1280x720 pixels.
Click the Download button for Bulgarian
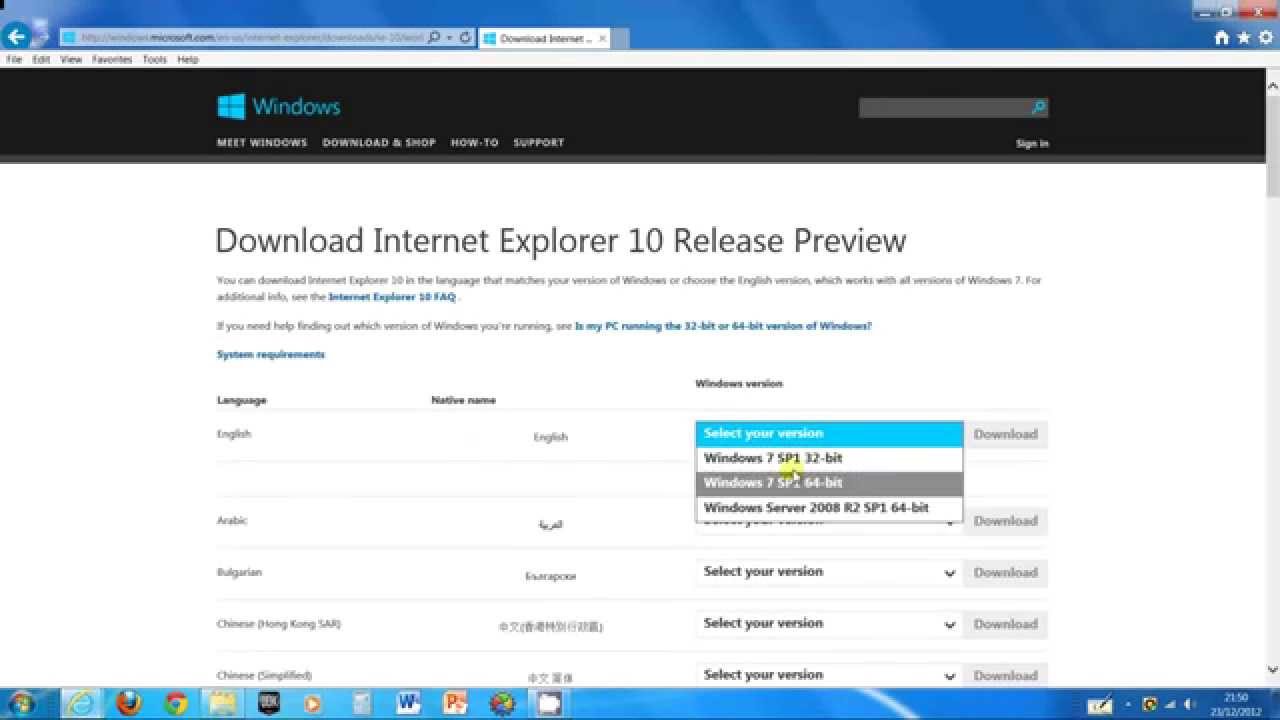click(1005, 573)
